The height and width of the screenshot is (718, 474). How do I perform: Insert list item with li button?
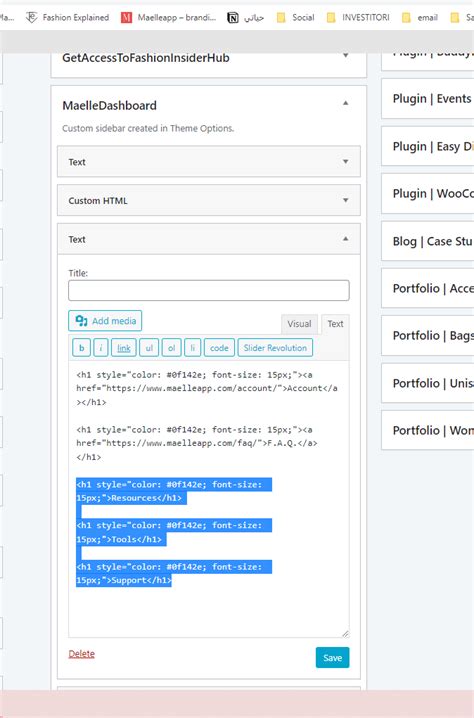coord(192,348)
